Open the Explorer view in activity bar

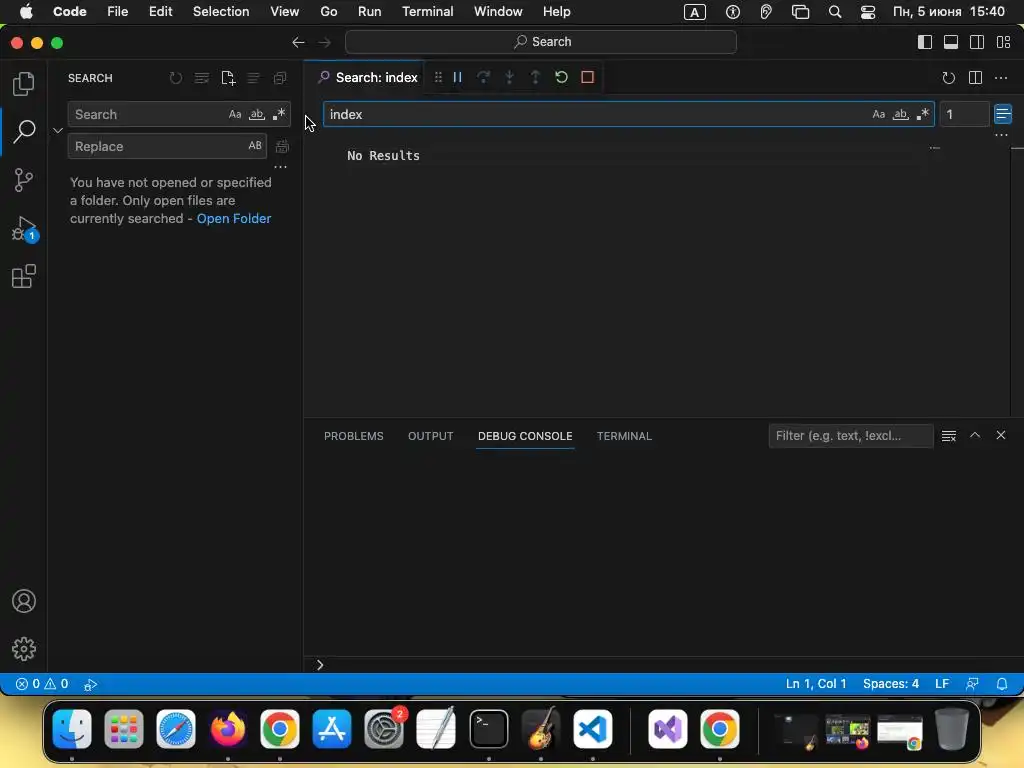(x=24, y=84)
